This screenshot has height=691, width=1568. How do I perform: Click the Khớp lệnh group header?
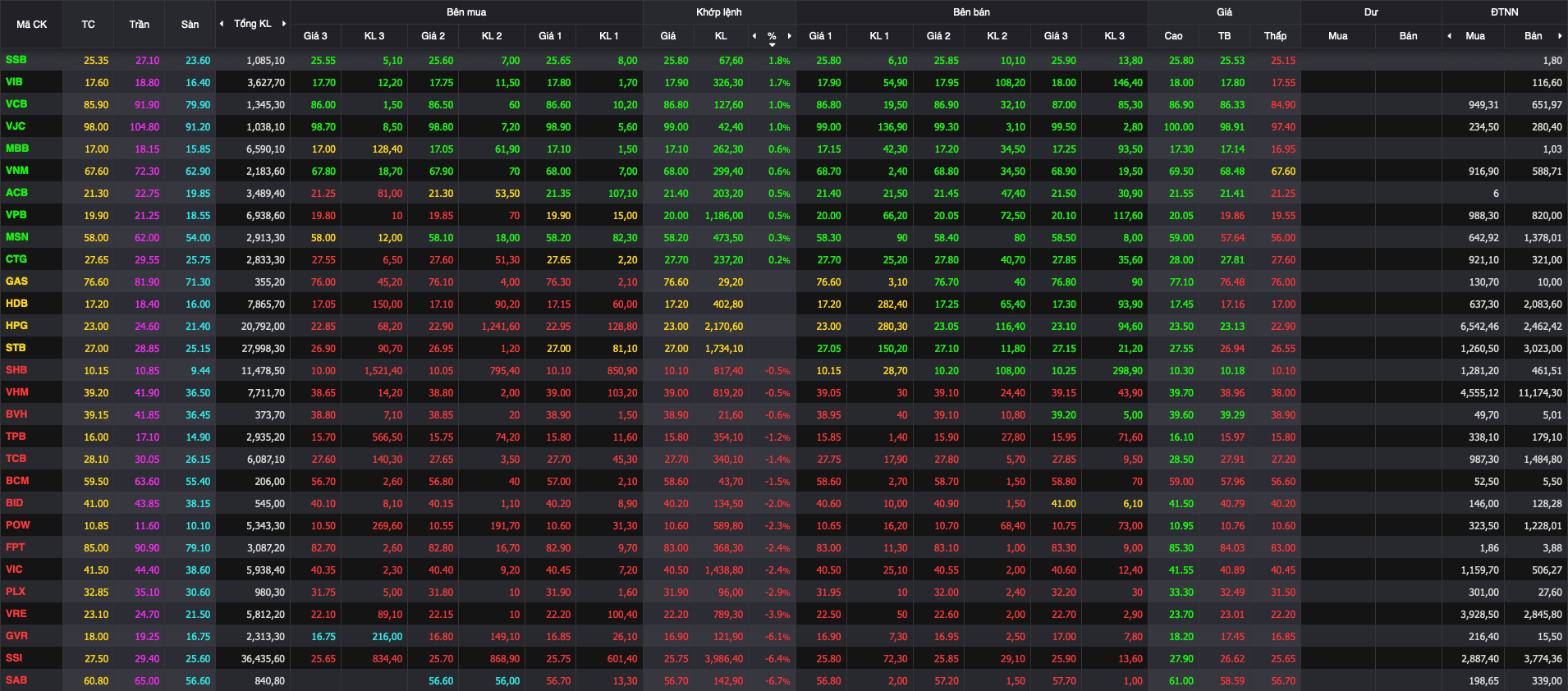pyautogui.click(x=719, y=12)
